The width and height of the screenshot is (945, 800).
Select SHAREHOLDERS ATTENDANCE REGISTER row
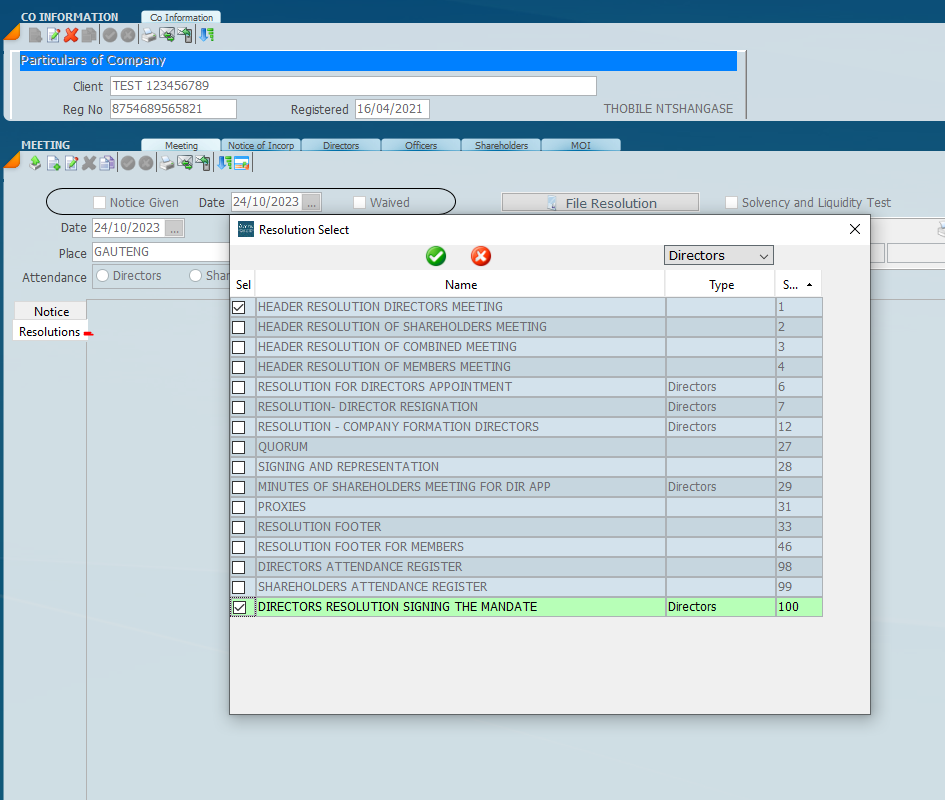tap(526, 587)
